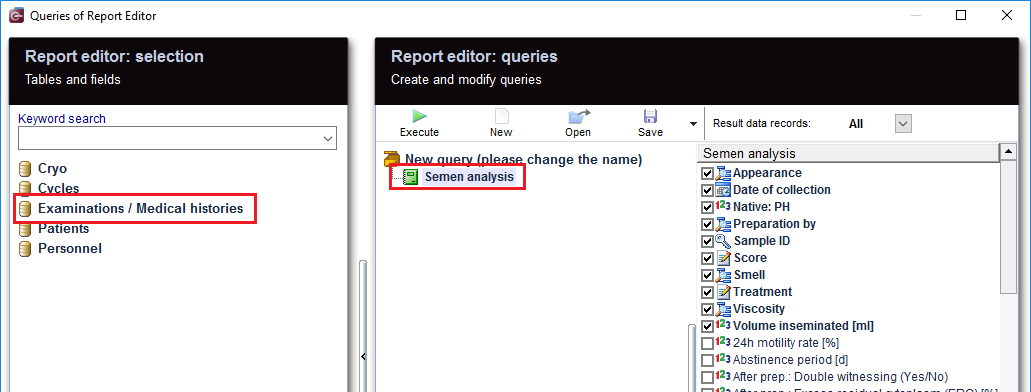Screen dimensions: 1031x392
Task: Open the Cryo tables entry
Action: pos(53,169)
